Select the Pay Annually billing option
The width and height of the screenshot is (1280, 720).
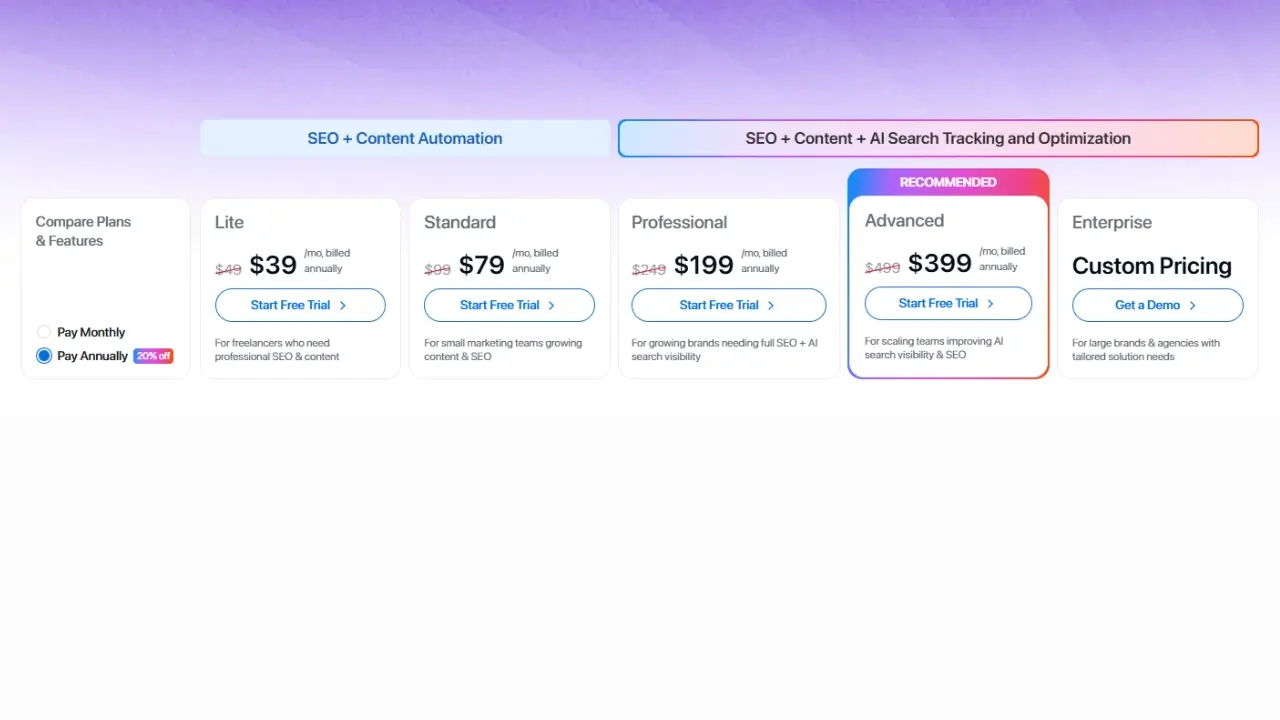42,356
